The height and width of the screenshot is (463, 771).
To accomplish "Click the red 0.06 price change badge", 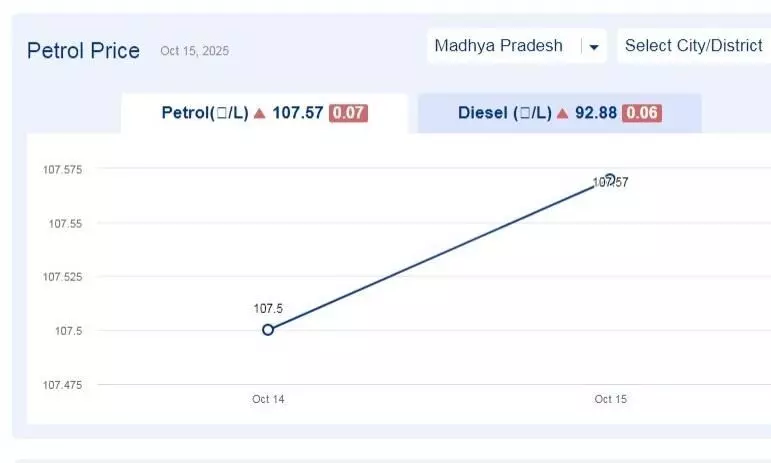I will (x=642, y=113).
